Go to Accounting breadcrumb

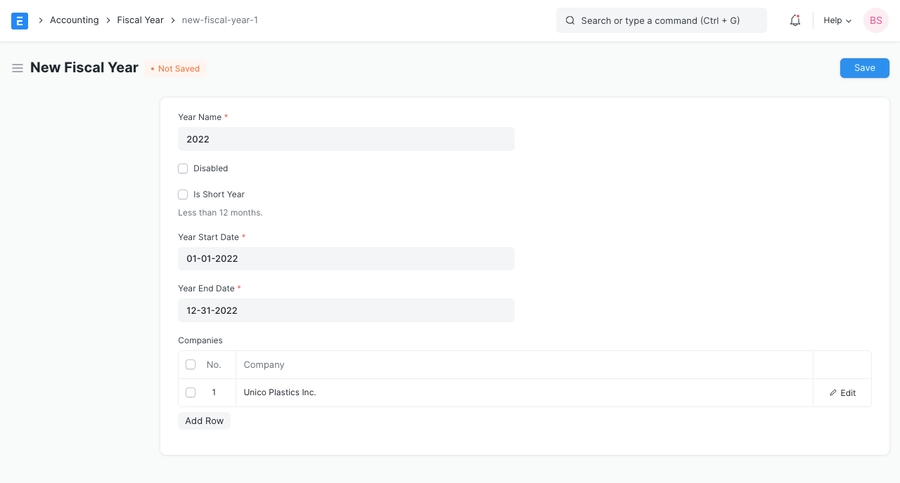74,20
